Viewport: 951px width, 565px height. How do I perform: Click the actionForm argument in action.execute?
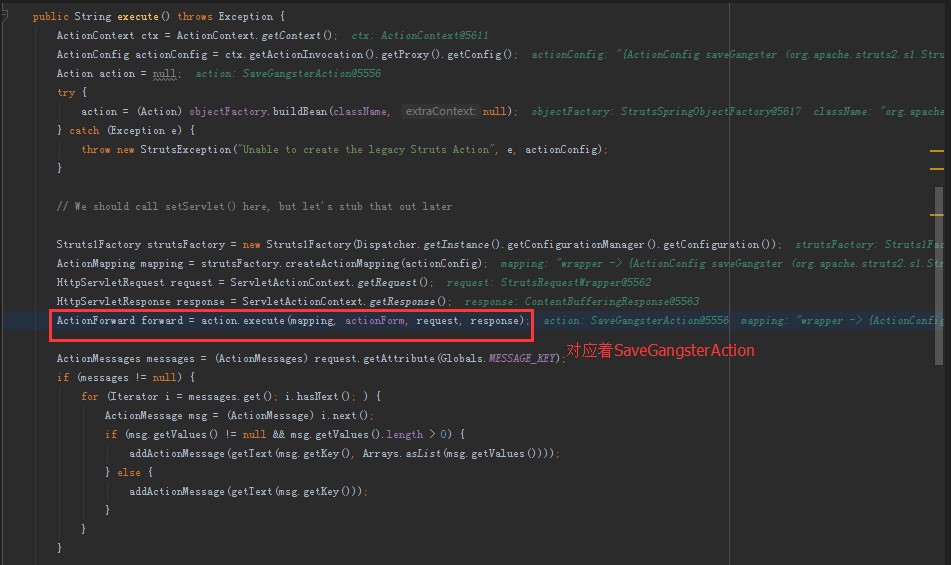(376, 320)
